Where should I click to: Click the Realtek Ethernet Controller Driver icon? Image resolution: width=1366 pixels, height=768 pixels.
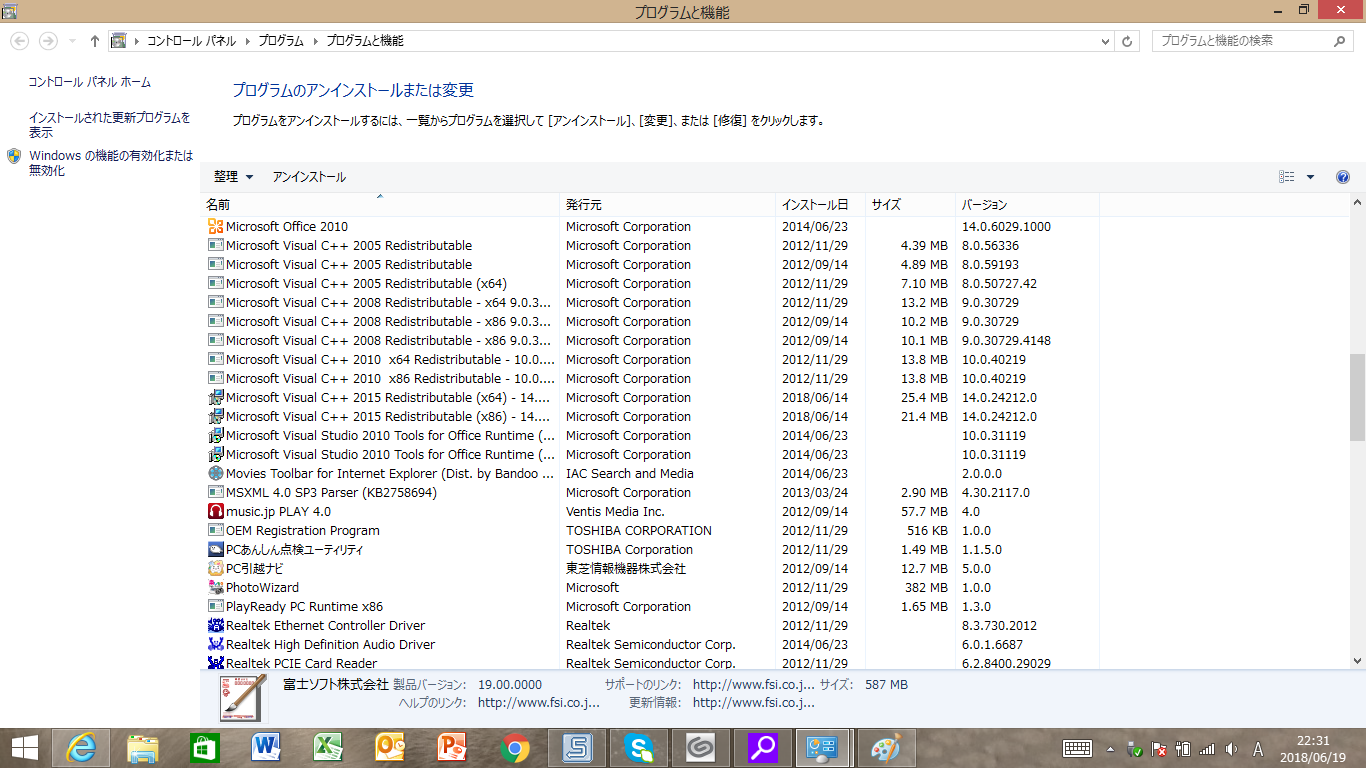click(215, 626)
